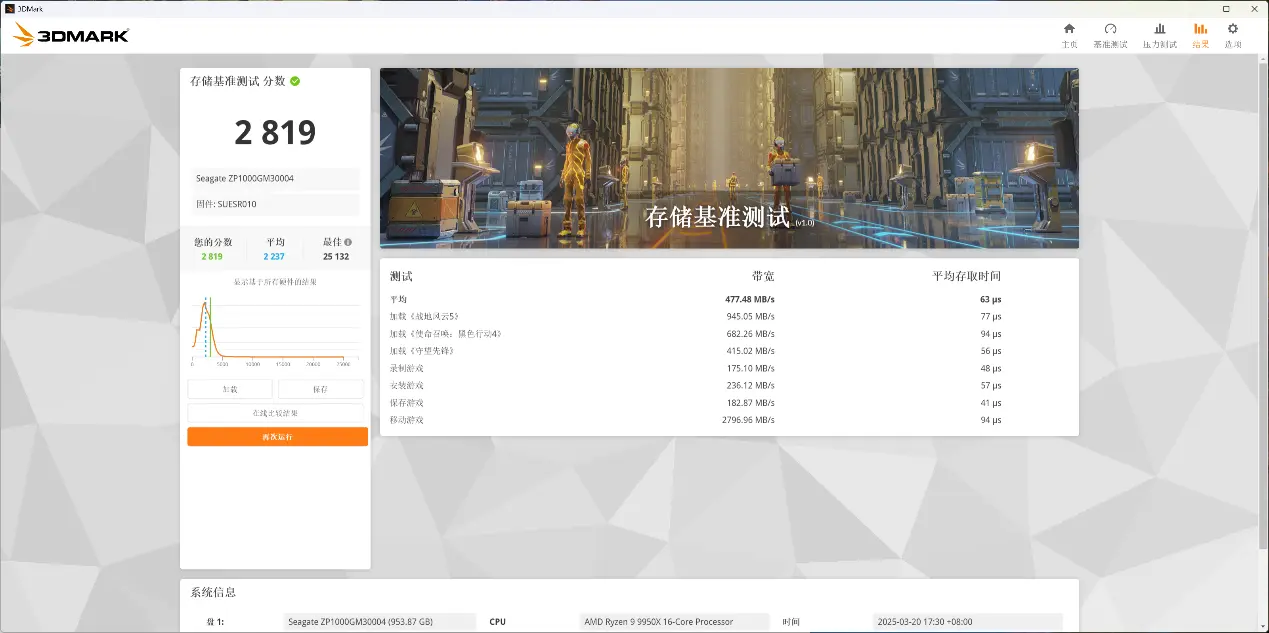Click the AMD Ryzen 9 9950X processor field

(x=675, y=622)
